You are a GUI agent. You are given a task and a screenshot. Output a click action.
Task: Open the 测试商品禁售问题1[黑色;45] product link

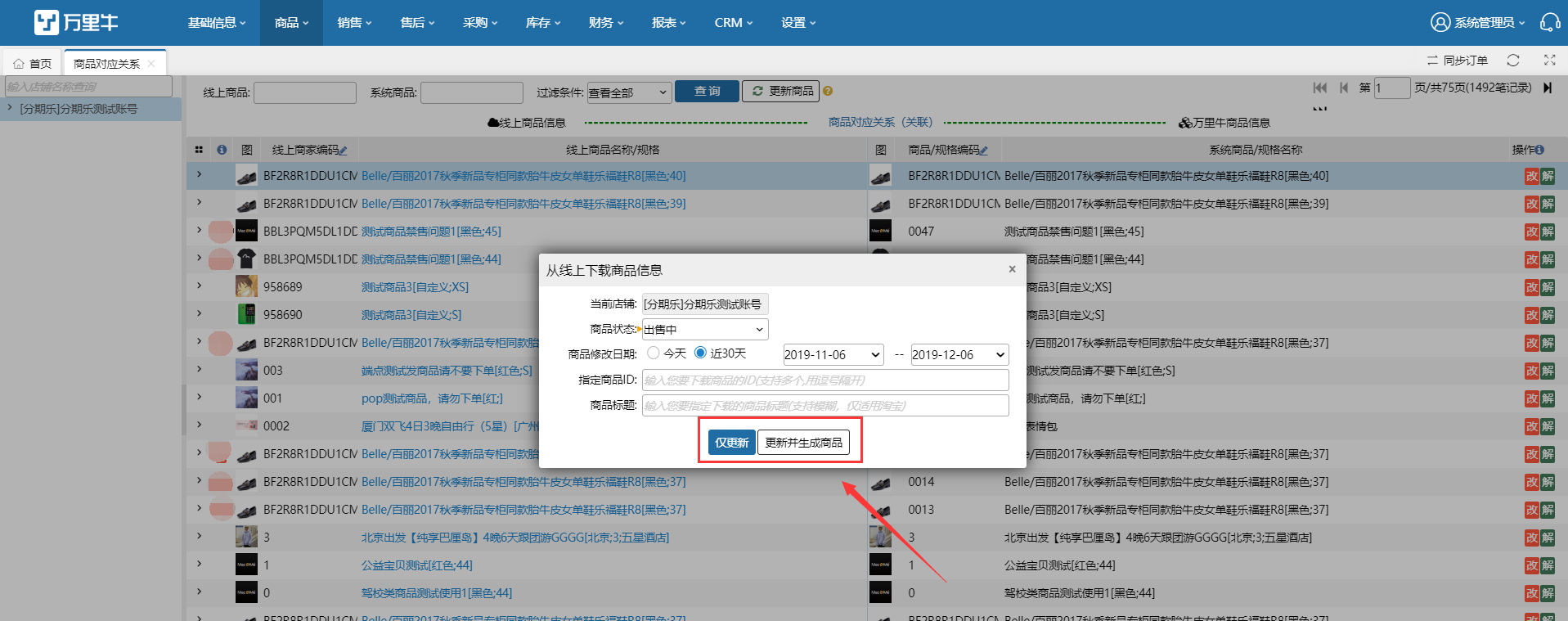click(431, 232)
